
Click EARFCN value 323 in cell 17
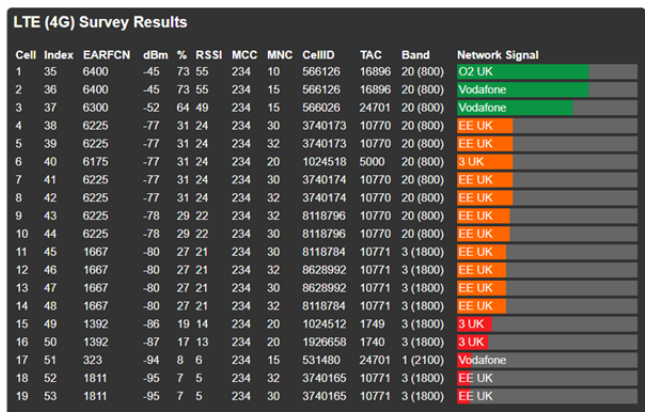click(x=92, y=360)
